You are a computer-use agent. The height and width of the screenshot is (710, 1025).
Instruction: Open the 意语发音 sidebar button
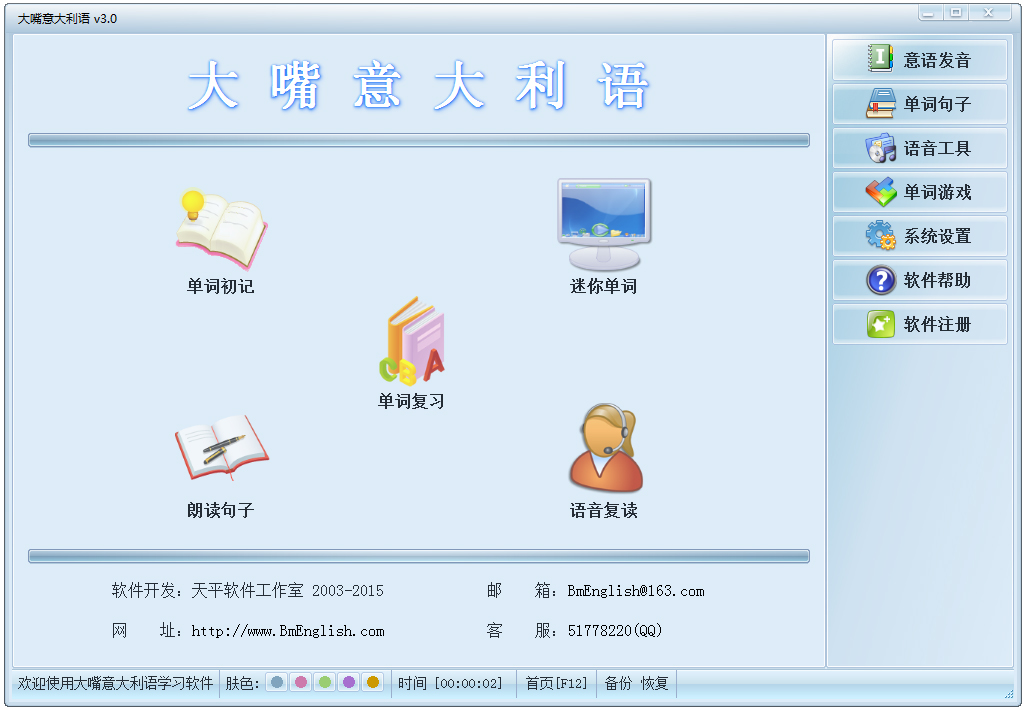click(919, 60)
